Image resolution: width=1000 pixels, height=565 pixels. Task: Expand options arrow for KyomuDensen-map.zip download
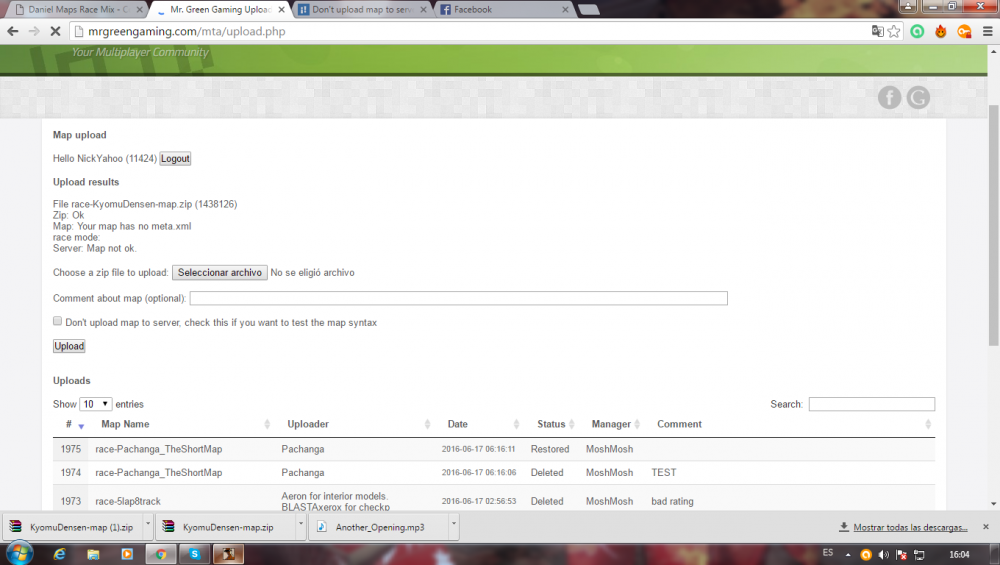tap(299, 525)
